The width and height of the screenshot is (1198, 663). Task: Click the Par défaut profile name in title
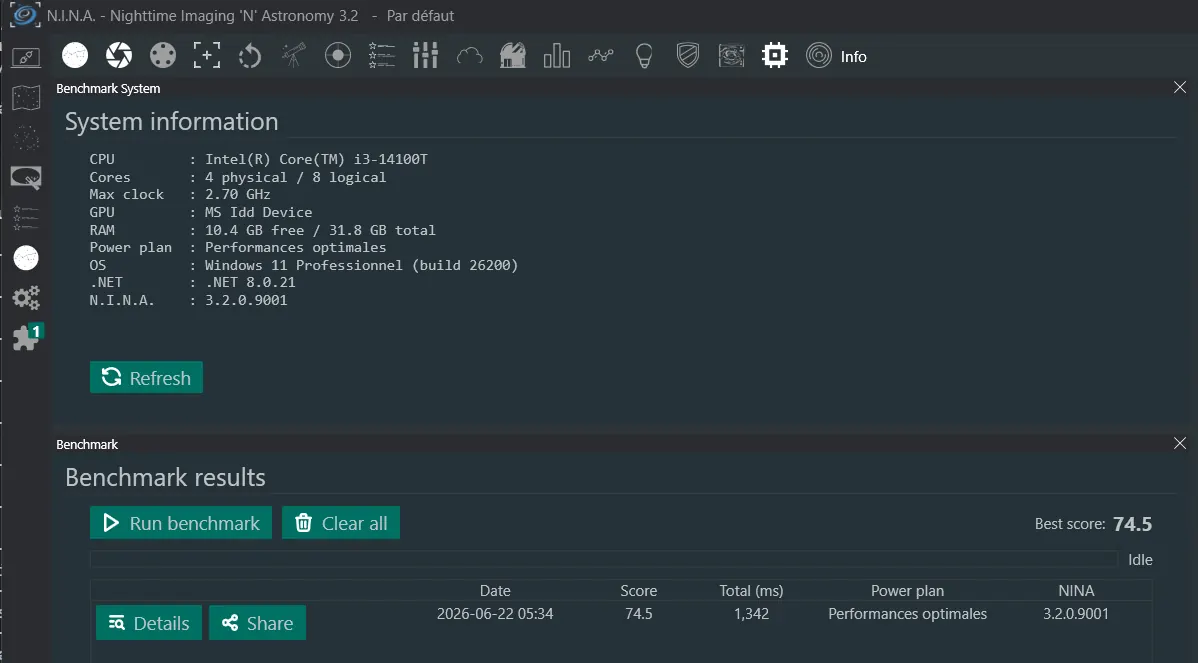tap(420, 16)
